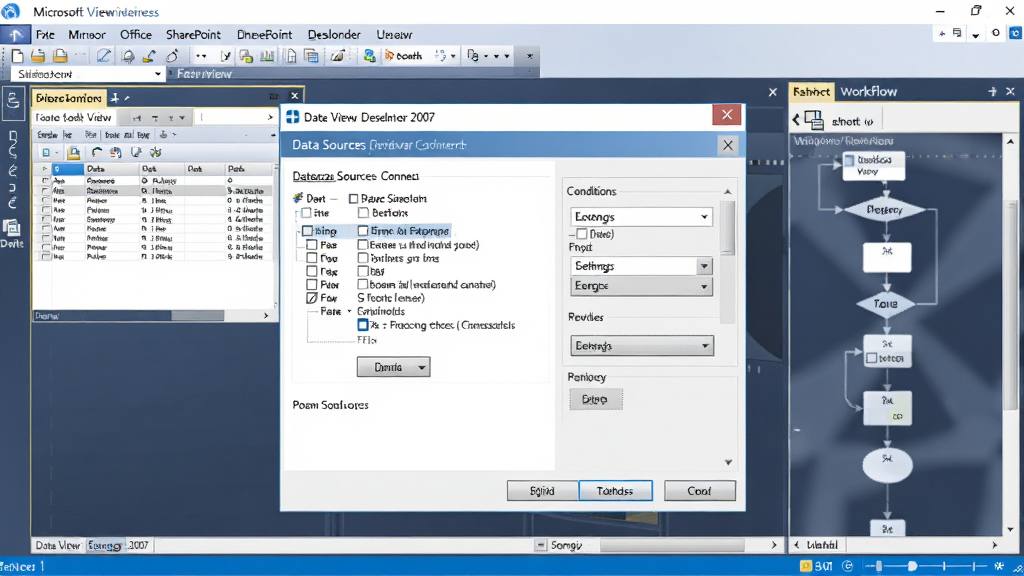Toggle the 'Bane Siraolon' checkbox

point(353,199)
